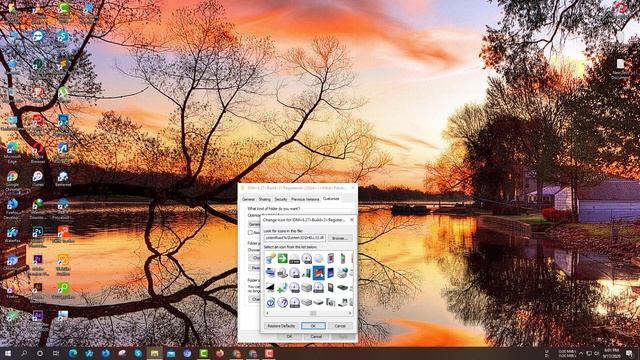The height and width of the screenshot is (360, 640).
Task: Click the icon list scroll left arrow
Action: tap(267, 313)
